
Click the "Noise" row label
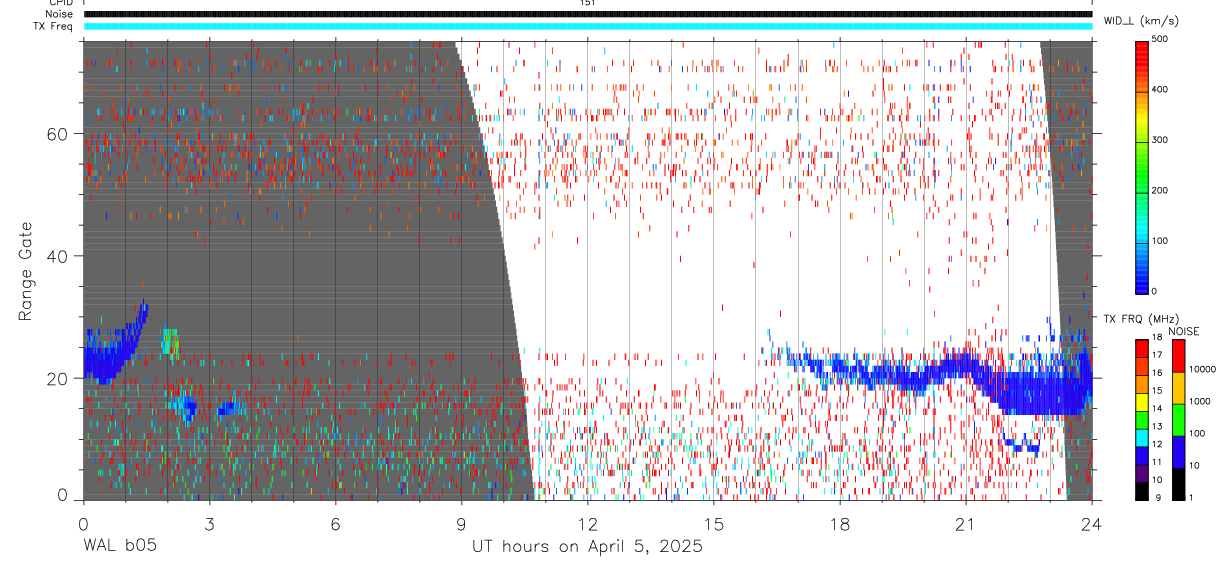click(x=59, y=14)
